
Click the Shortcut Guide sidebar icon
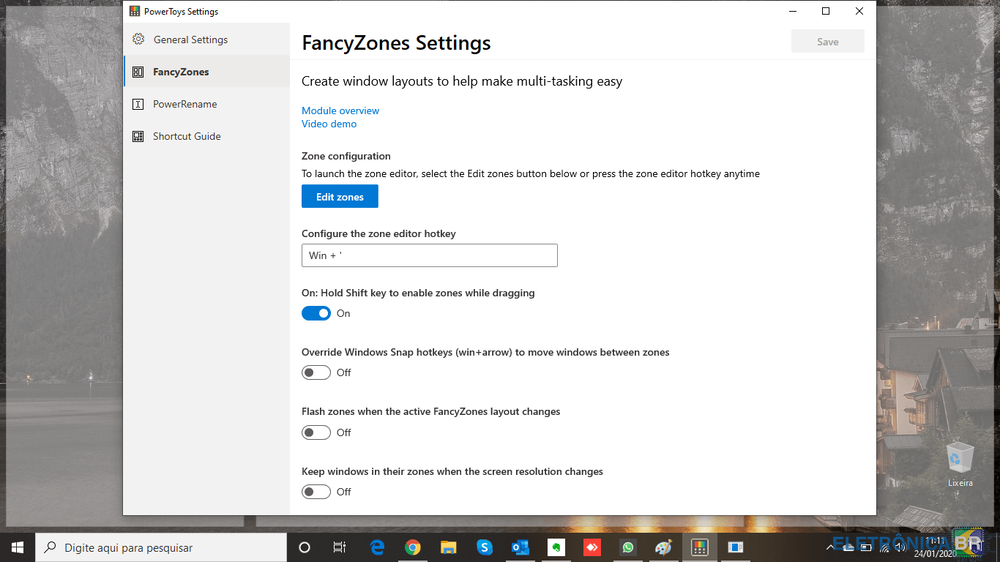pyautogui.click(x=138, y=136)
